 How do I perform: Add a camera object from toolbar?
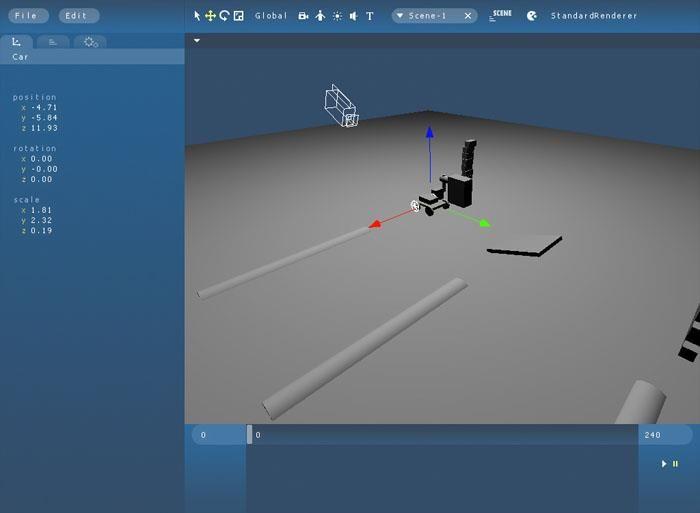click(303, 16)
